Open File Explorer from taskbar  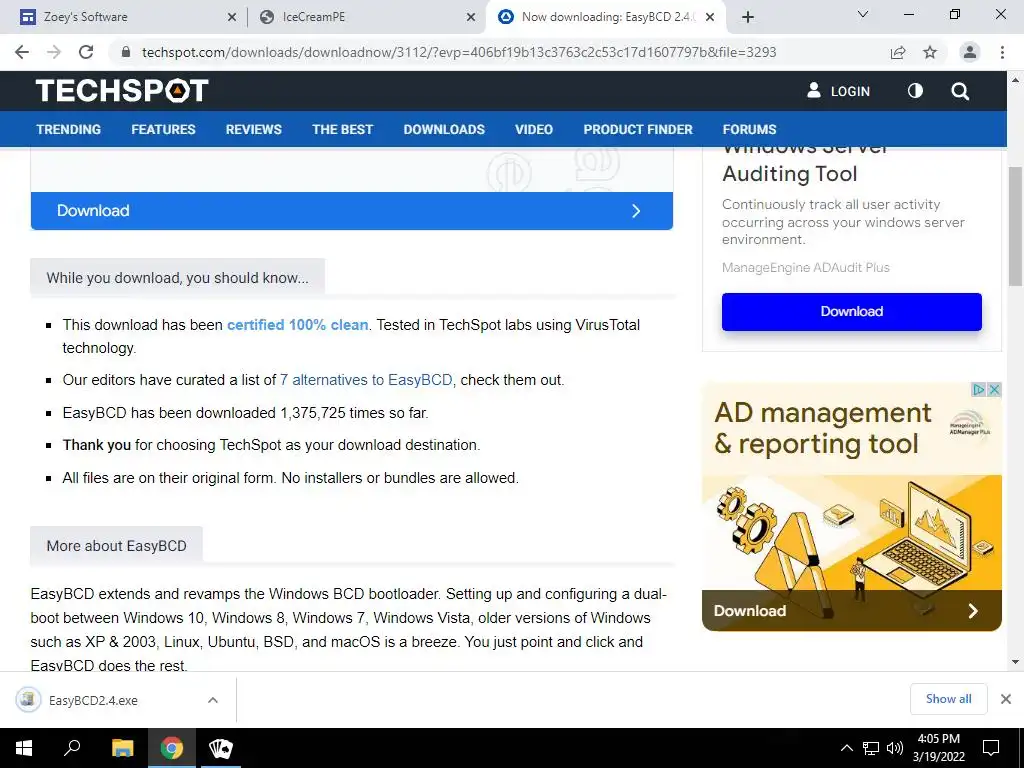[x=122, y=748]
